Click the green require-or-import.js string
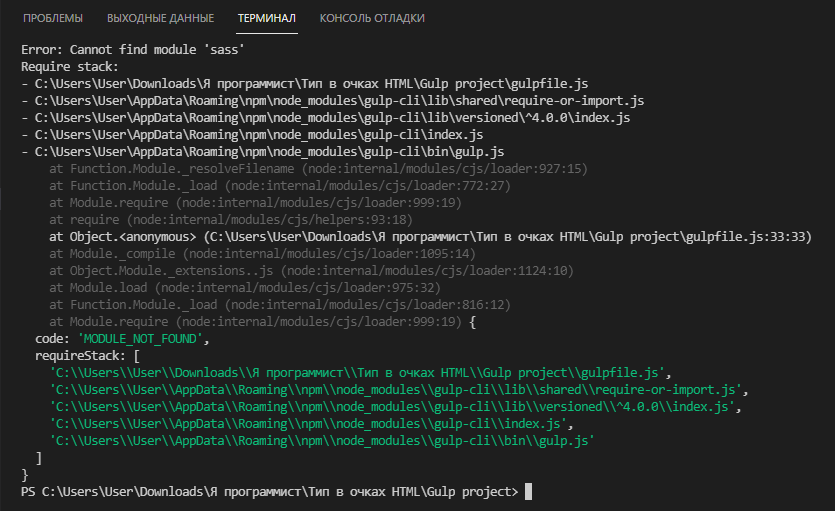The width and height of the screenshot is (835, 511). (x=396, y=390)
